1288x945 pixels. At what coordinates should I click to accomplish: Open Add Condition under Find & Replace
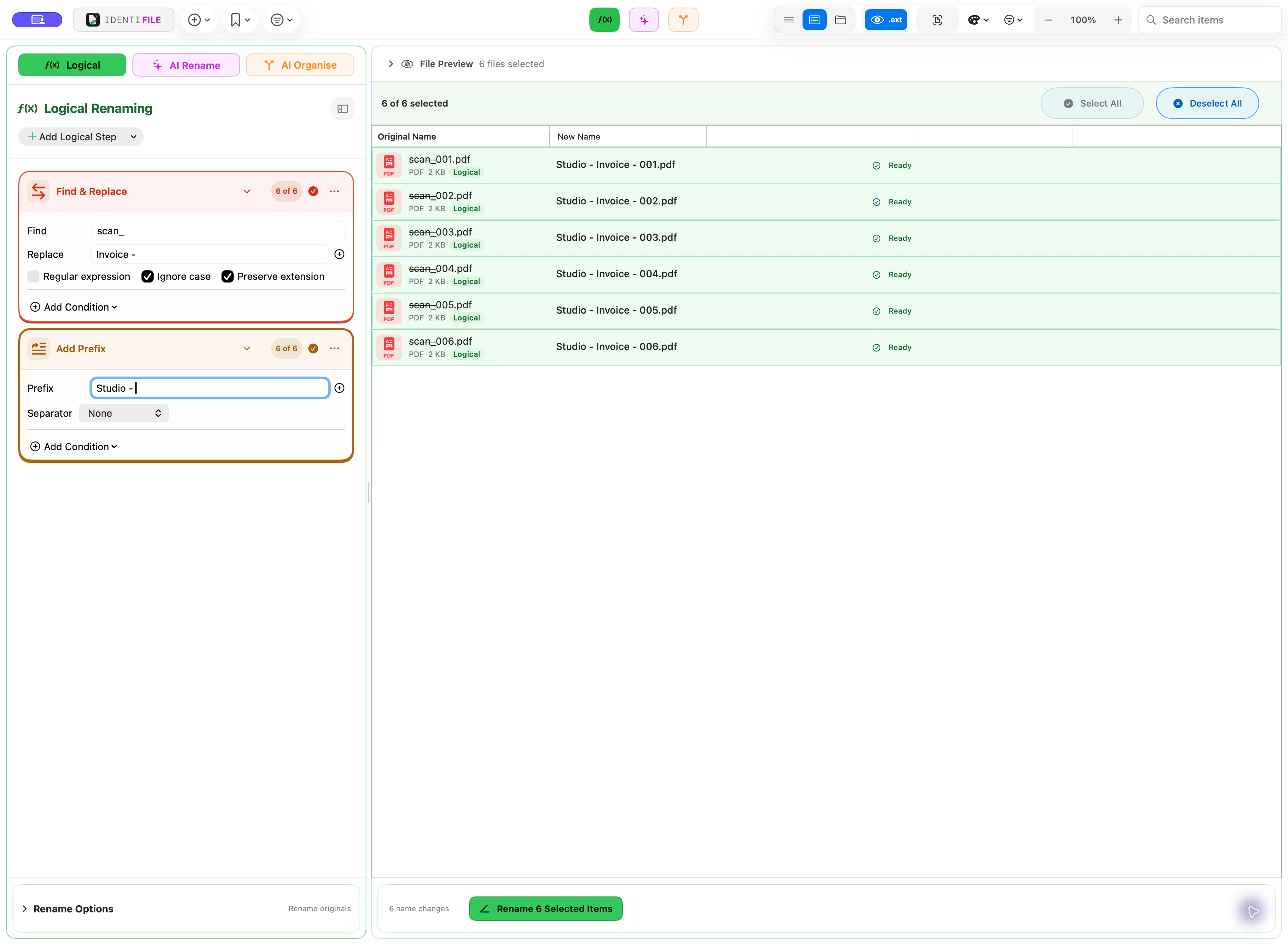click(x=73, y=307)
